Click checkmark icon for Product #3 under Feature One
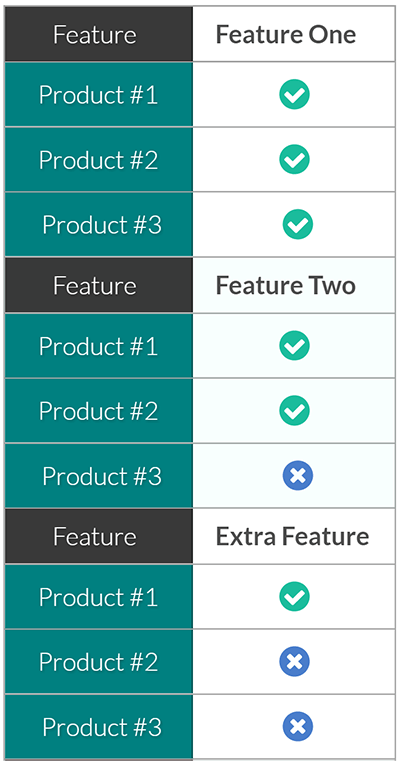 click(298, 224)
